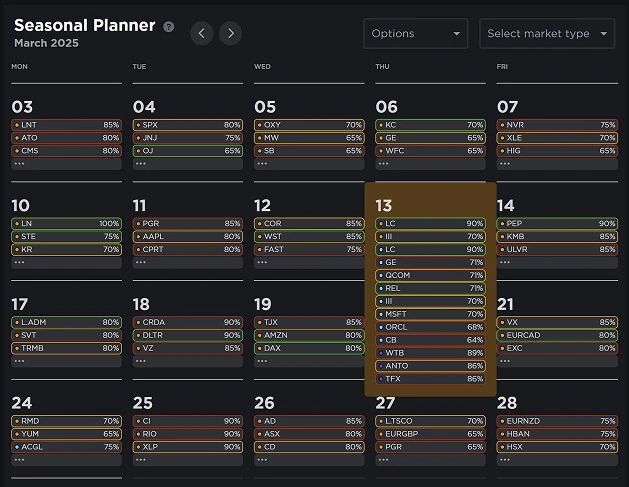Click AMZN 80% entry on March 19

pos(309,335)
